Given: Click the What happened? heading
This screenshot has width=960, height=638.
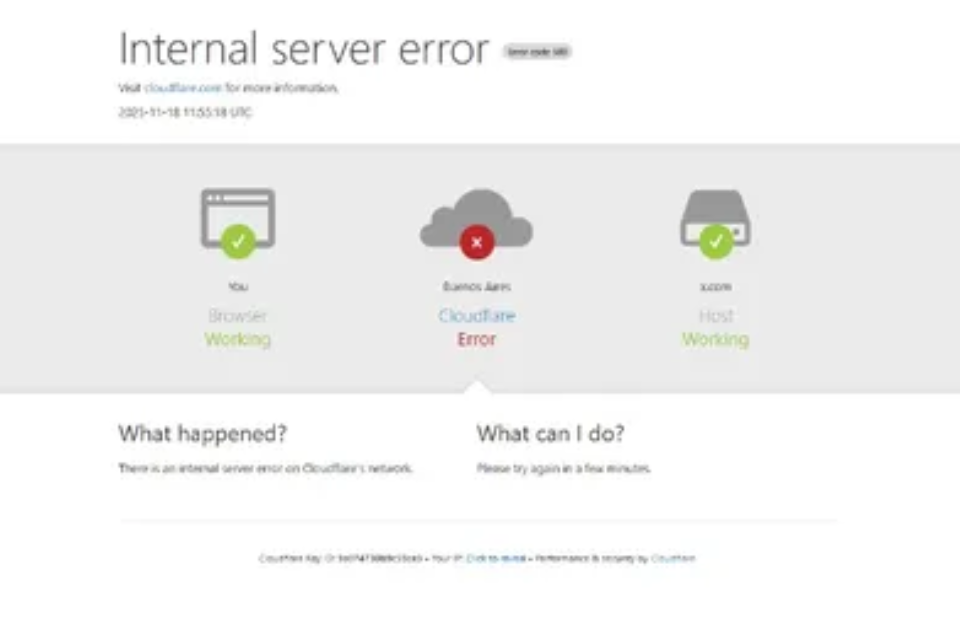Looking at the screenshot, I should 203,433.
